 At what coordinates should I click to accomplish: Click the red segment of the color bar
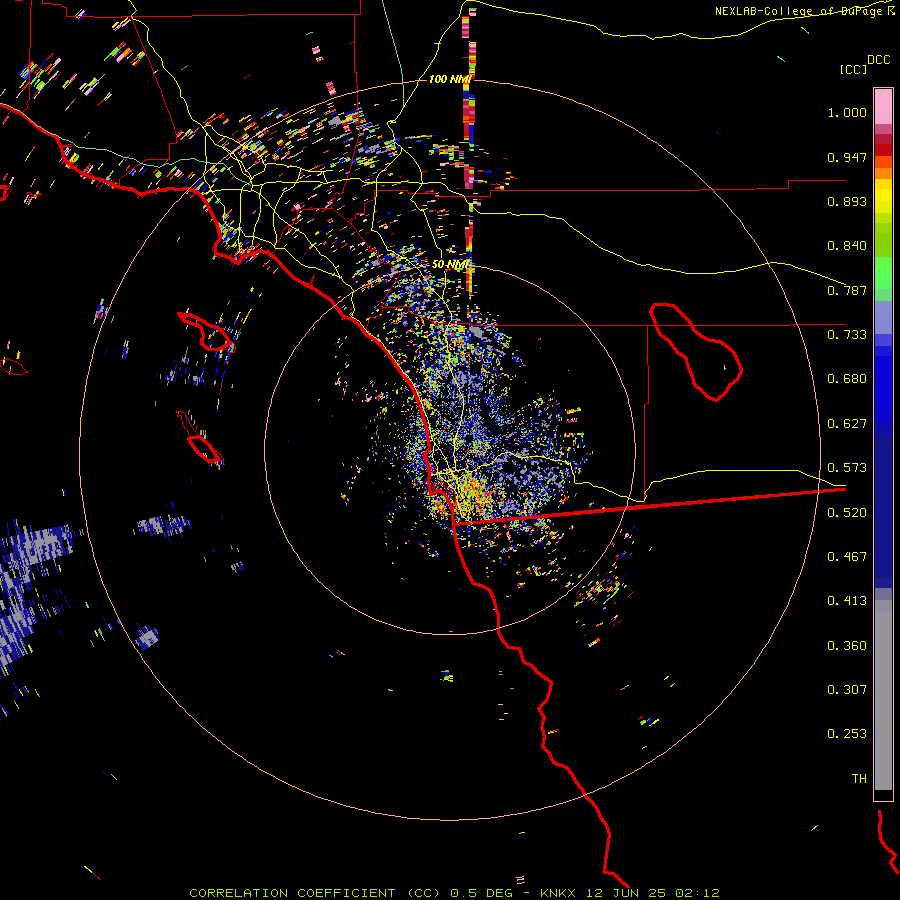point(883,149)
